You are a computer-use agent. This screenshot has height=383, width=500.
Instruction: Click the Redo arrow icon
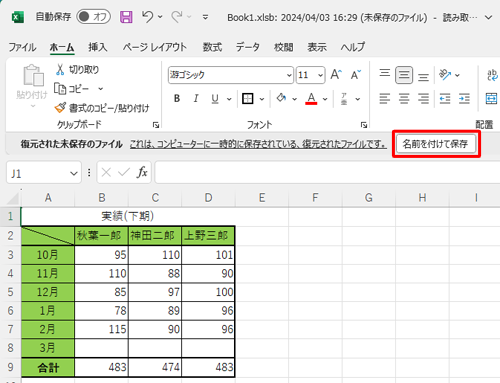(x=177, y=16)
